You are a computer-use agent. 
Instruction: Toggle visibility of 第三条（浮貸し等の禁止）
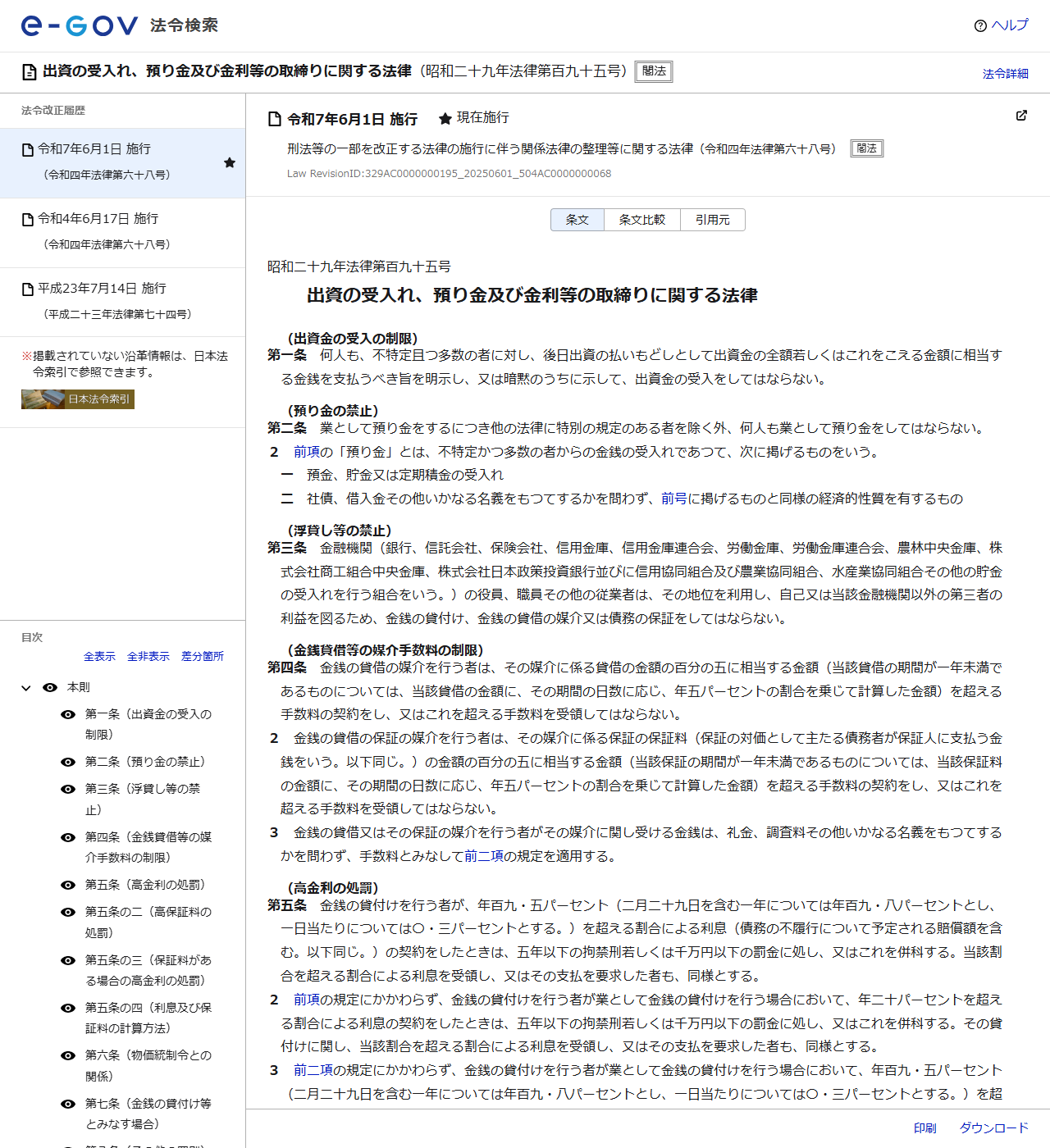click(69, 790)
